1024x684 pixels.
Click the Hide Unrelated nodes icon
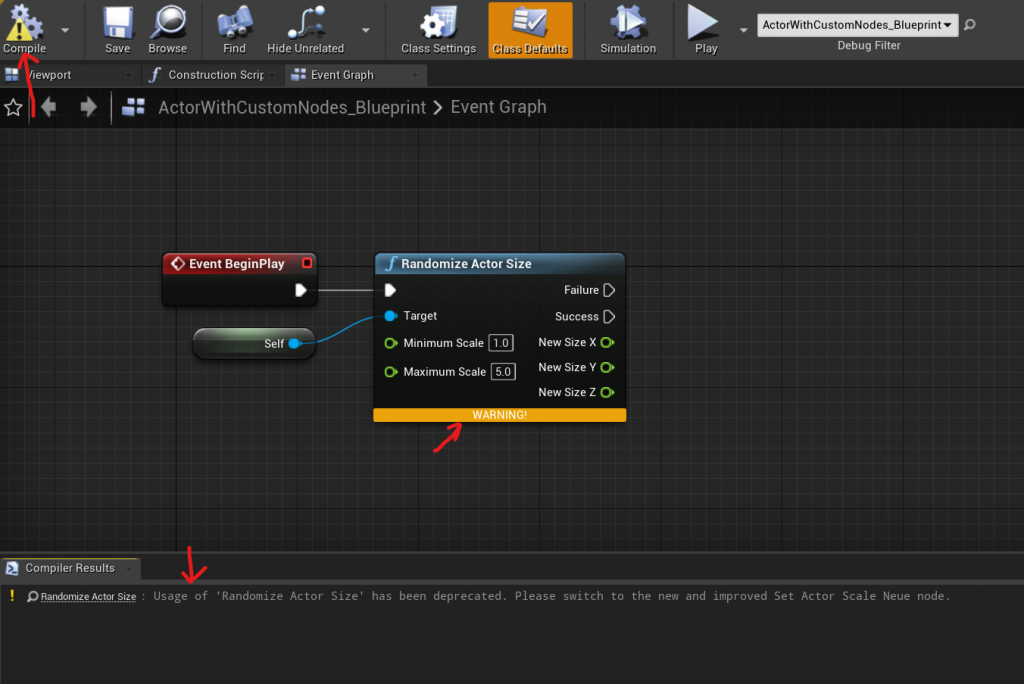pos(305,24)
